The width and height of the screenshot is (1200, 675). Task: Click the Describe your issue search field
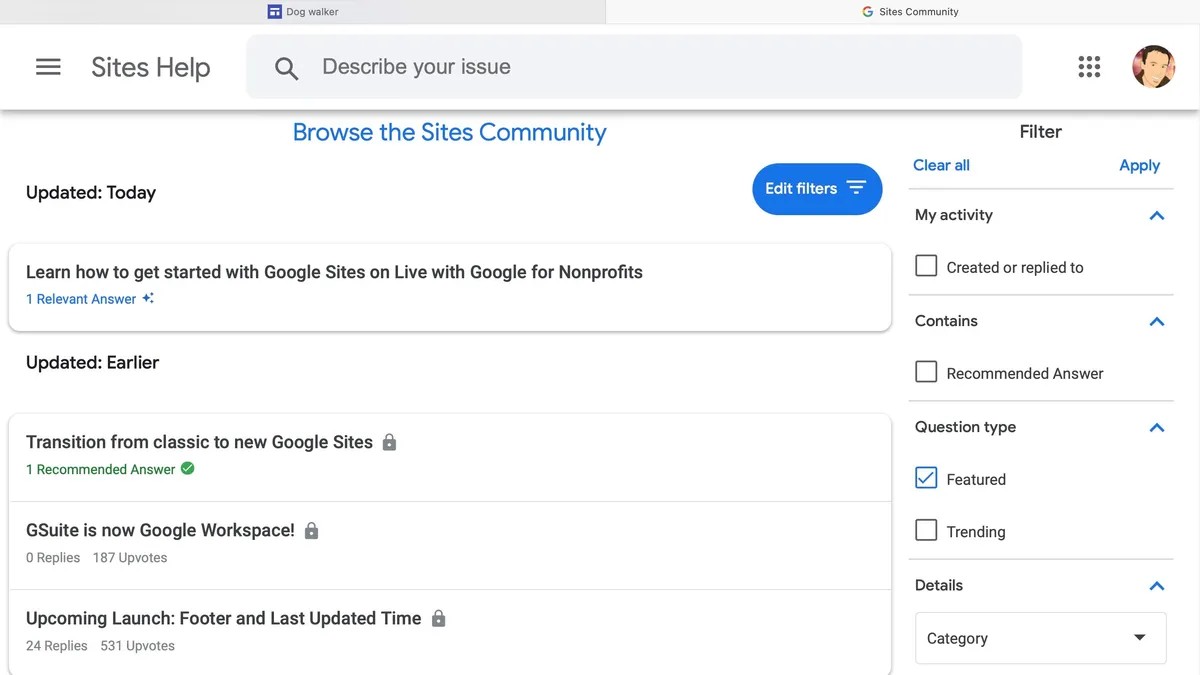[500, 66]
